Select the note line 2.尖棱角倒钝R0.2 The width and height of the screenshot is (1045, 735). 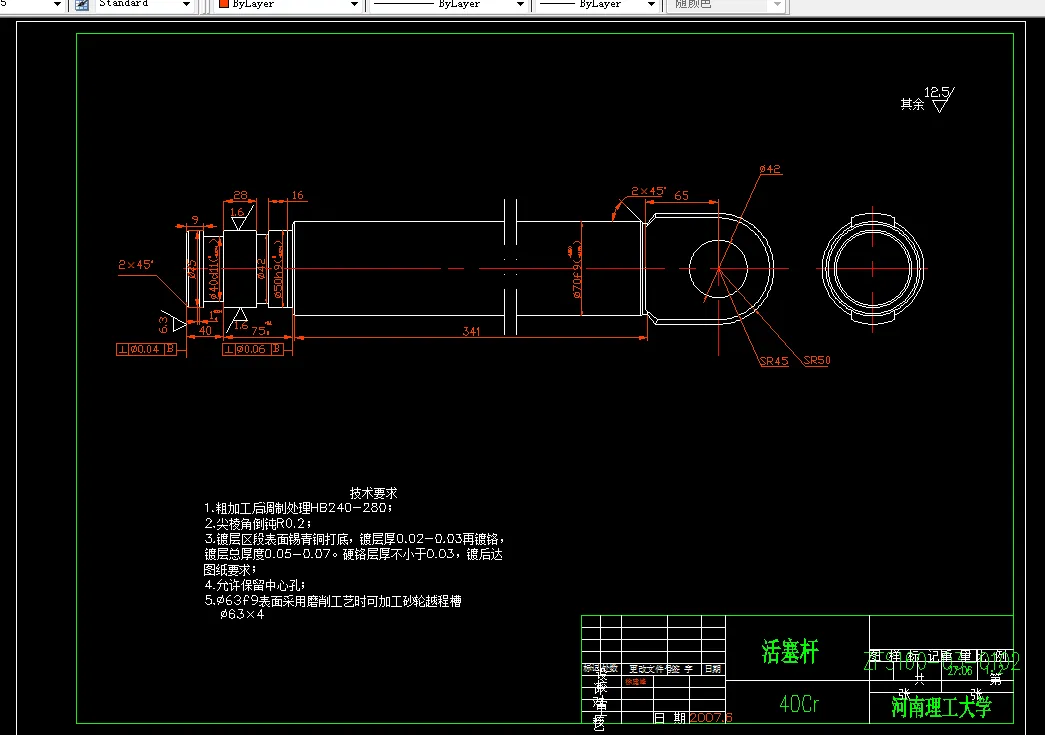(258, 524)
